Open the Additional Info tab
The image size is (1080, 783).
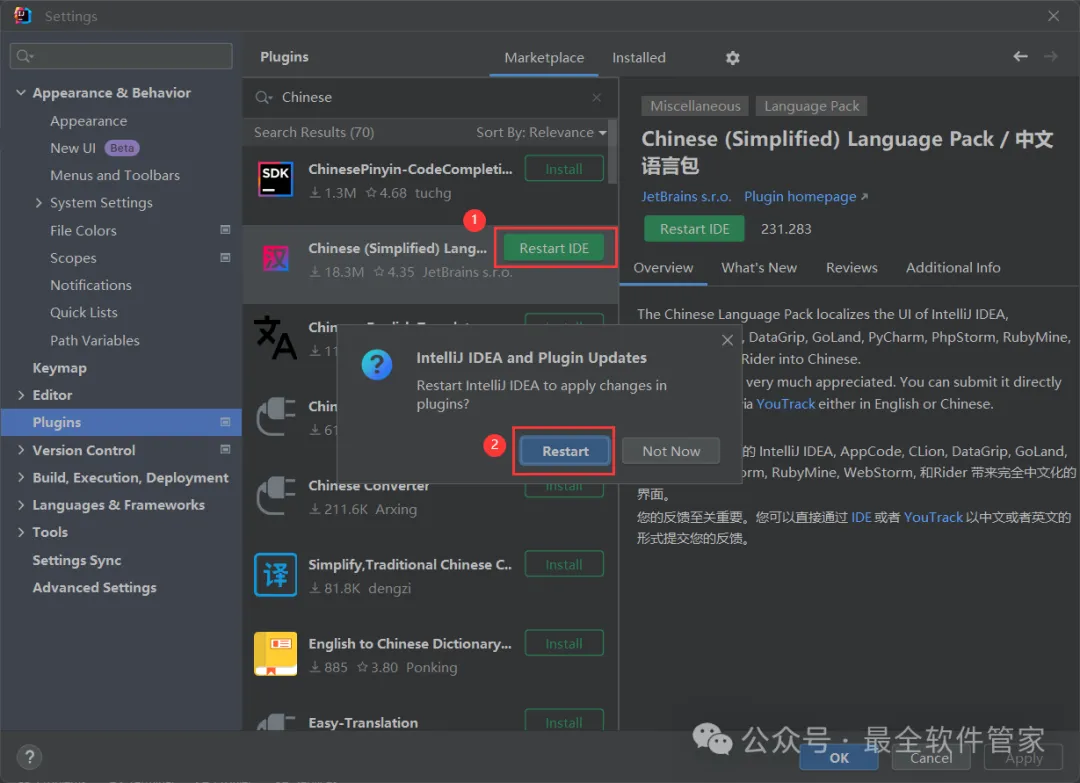pyautogui.click(x=953, y=268)
